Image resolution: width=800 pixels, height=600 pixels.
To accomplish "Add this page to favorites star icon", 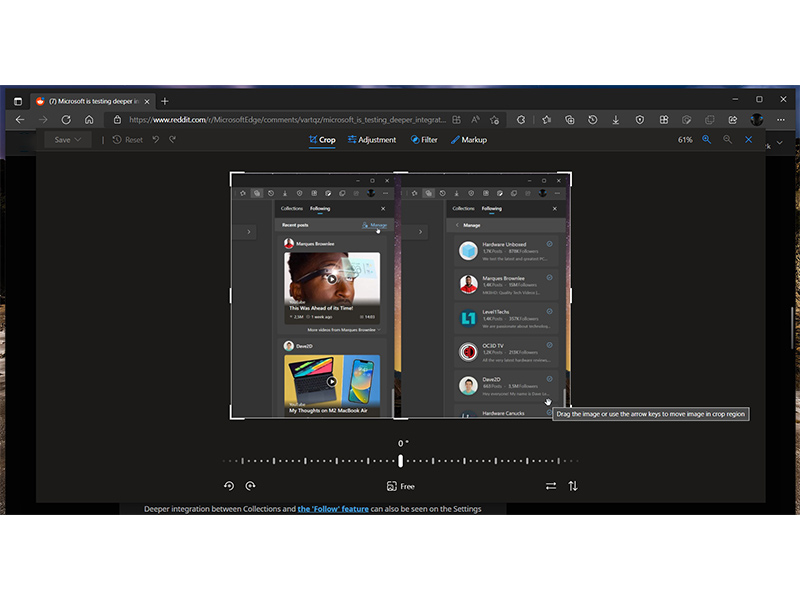I will pyautogui.click(x=494, y=120).
